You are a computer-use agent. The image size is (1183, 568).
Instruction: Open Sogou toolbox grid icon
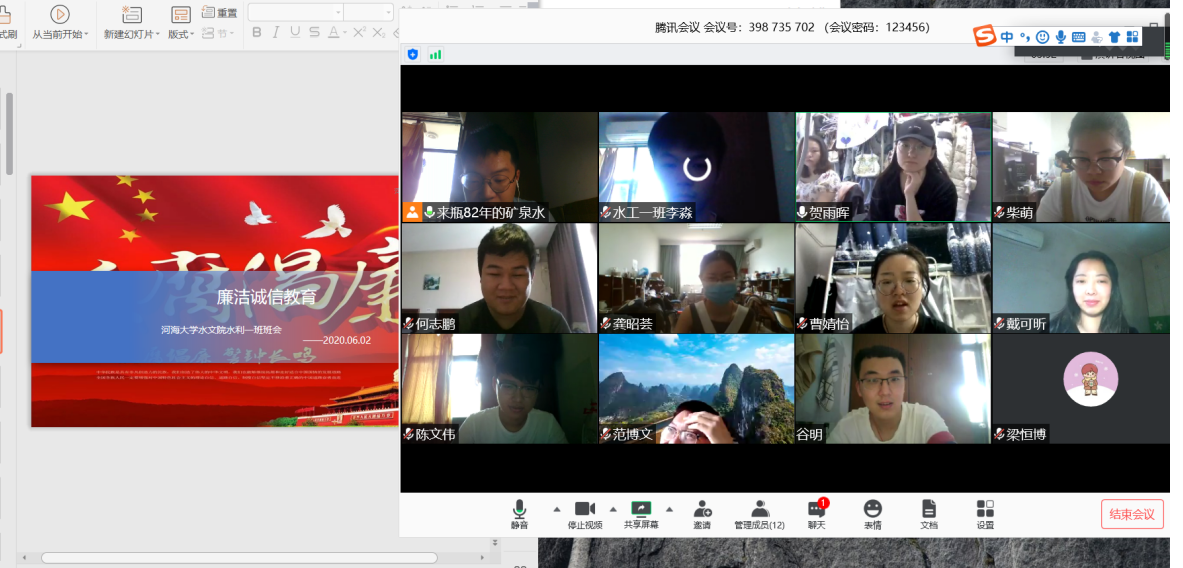[x=1132, y=36]
